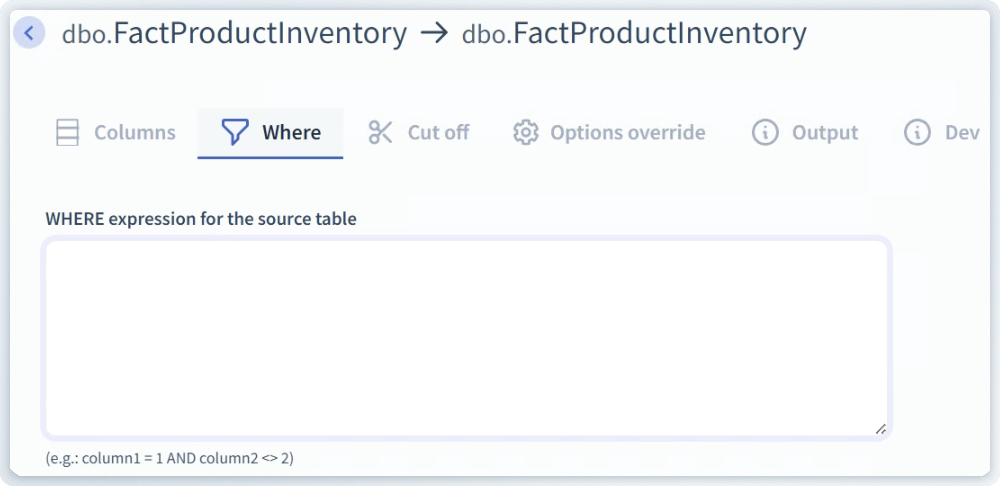
Task: Focus the WHERE expression text area
Action: (x=466, y=337)
